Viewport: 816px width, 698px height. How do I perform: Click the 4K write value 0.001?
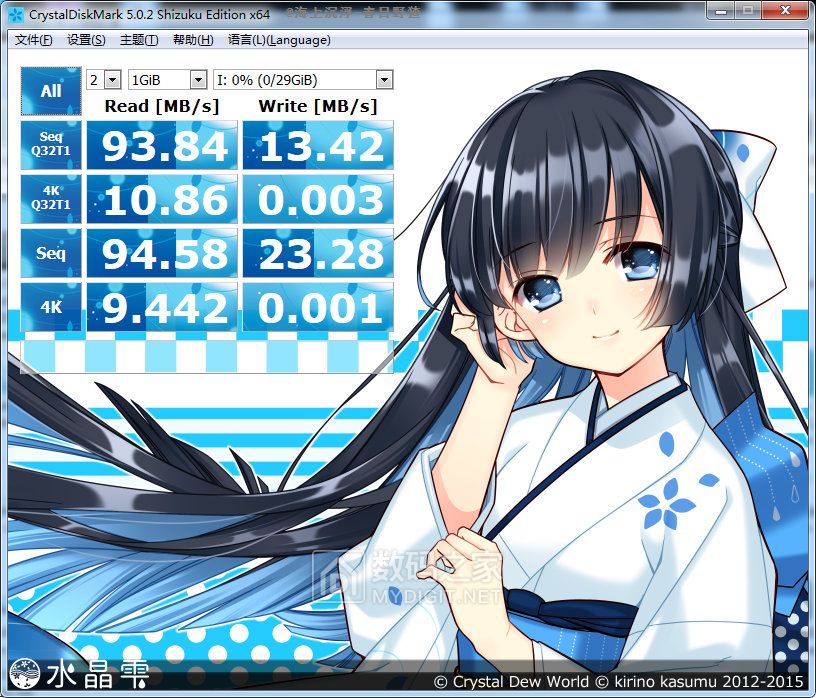pyautogui.click(x=318, y=307)
